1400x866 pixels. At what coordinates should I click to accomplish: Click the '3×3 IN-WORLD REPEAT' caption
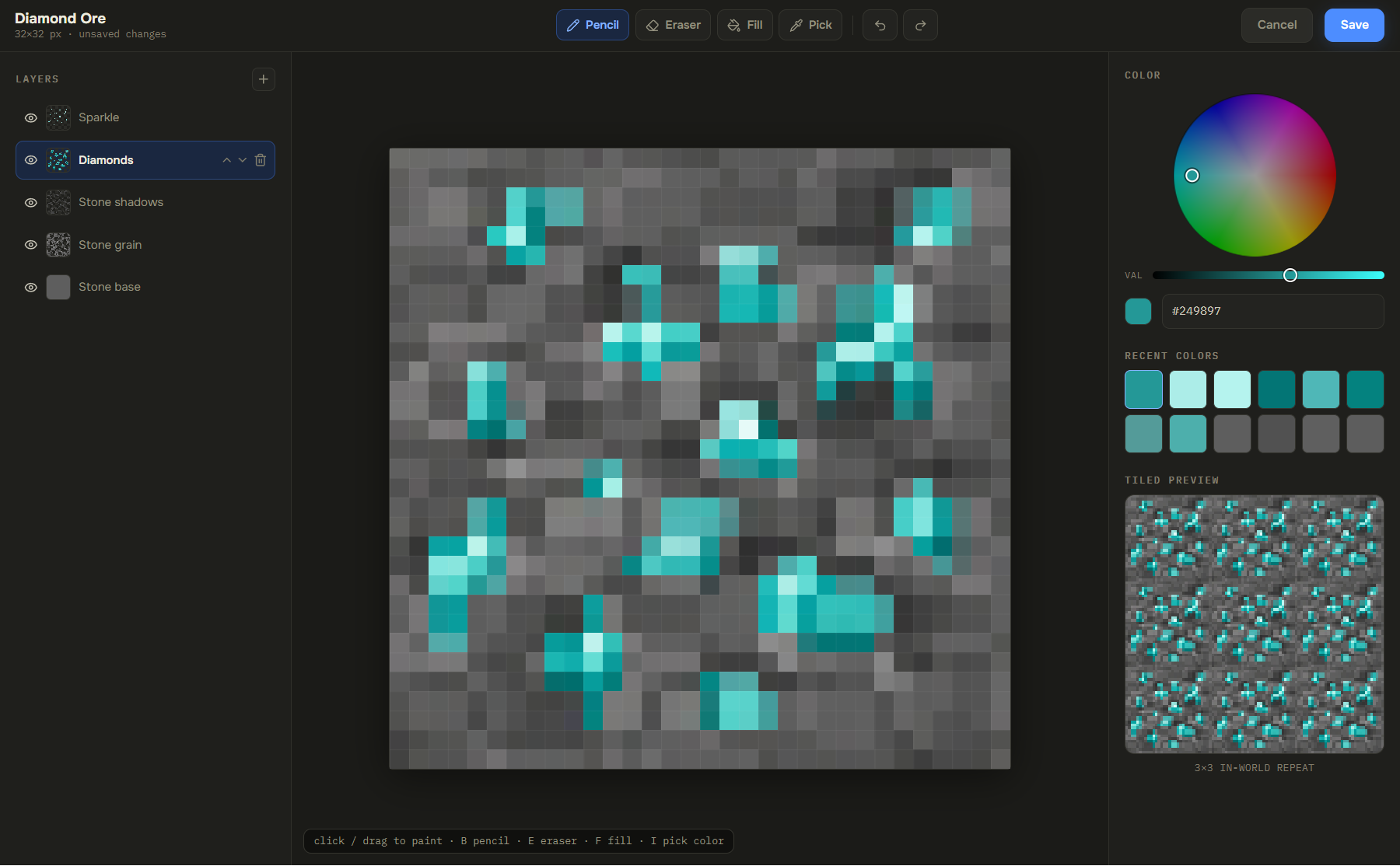(1255, 768)
